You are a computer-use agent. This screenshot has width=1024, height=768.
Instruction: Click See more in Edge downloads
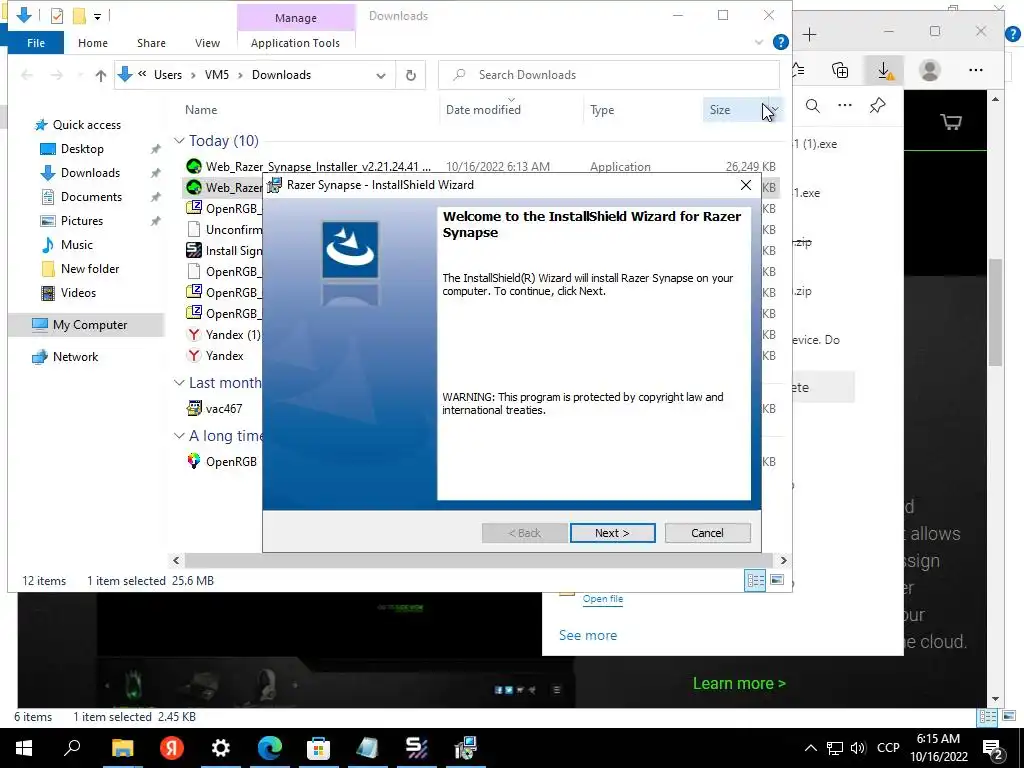588,635
